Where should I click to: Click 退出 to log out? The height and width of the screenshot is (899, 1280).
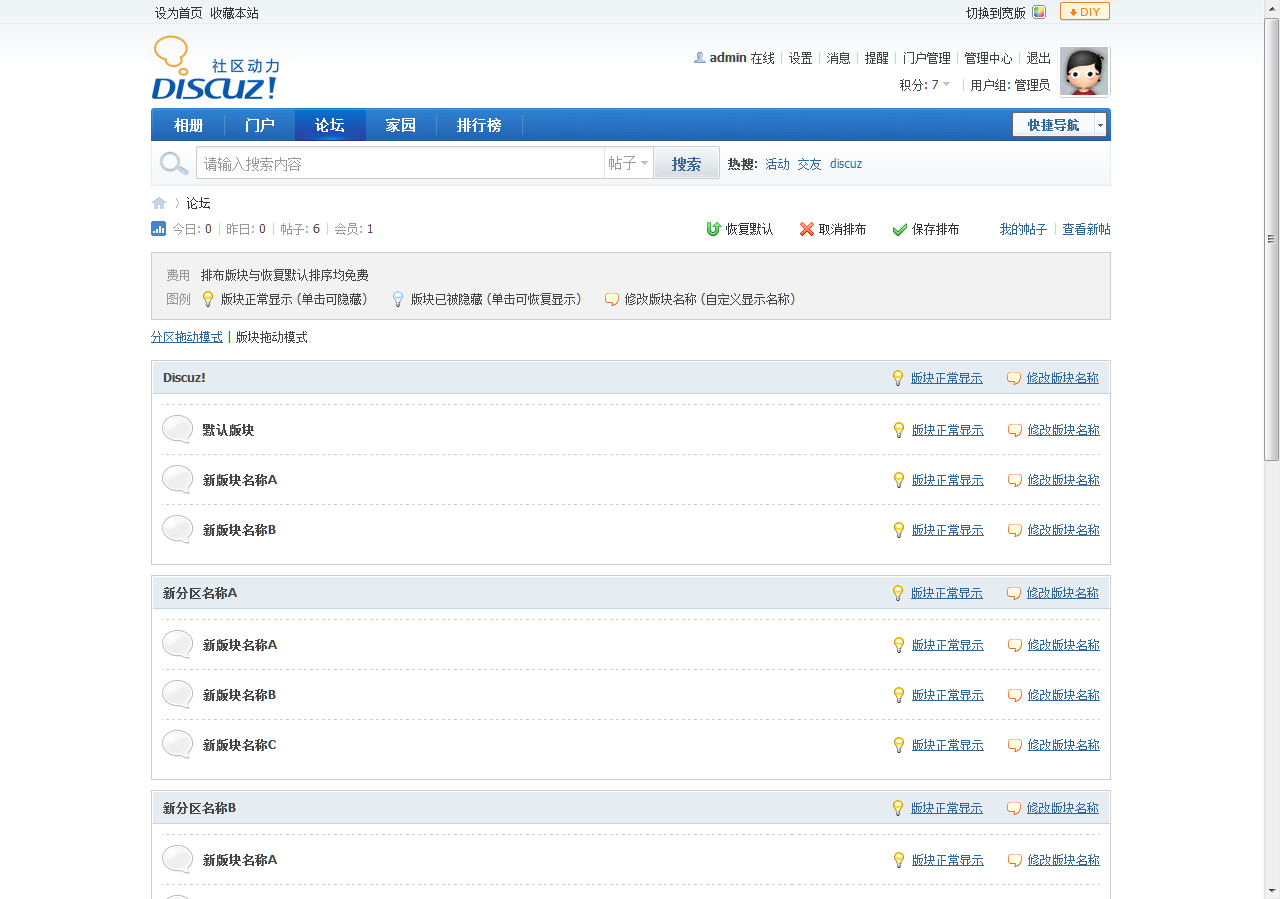point(1039,58)
